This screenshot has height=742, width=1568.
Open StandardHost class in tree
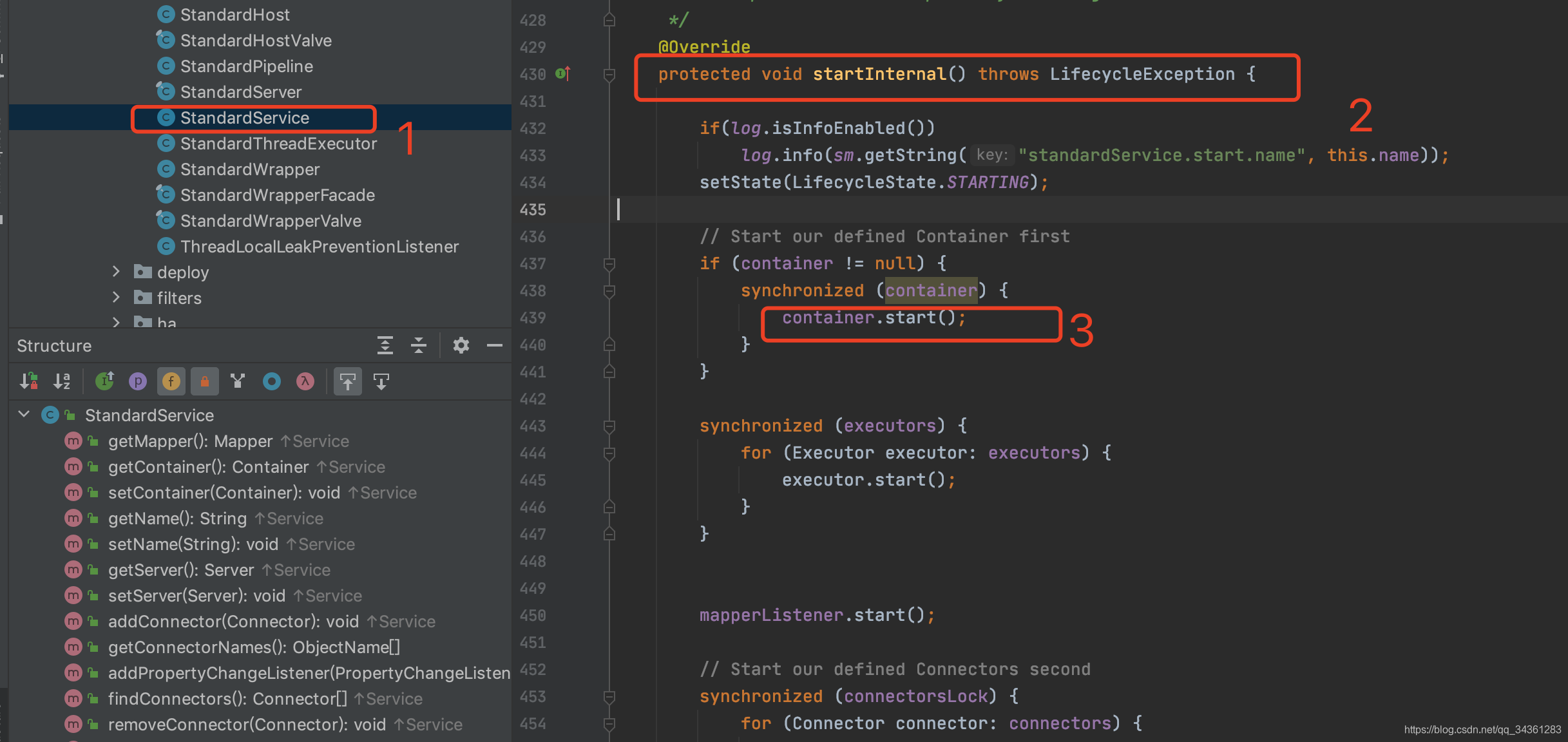tap(234, 15)
